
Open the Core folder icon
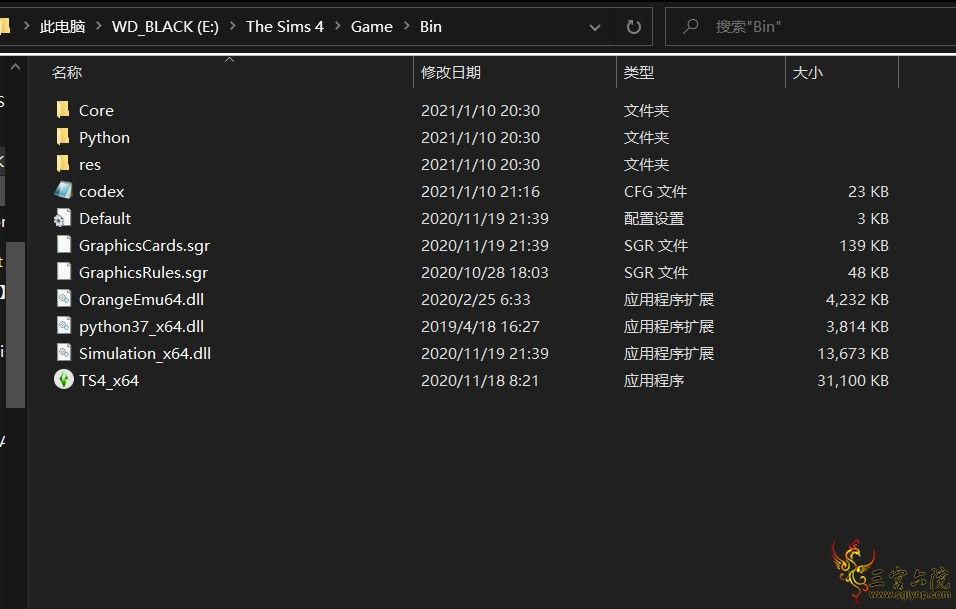coord(63,110)
